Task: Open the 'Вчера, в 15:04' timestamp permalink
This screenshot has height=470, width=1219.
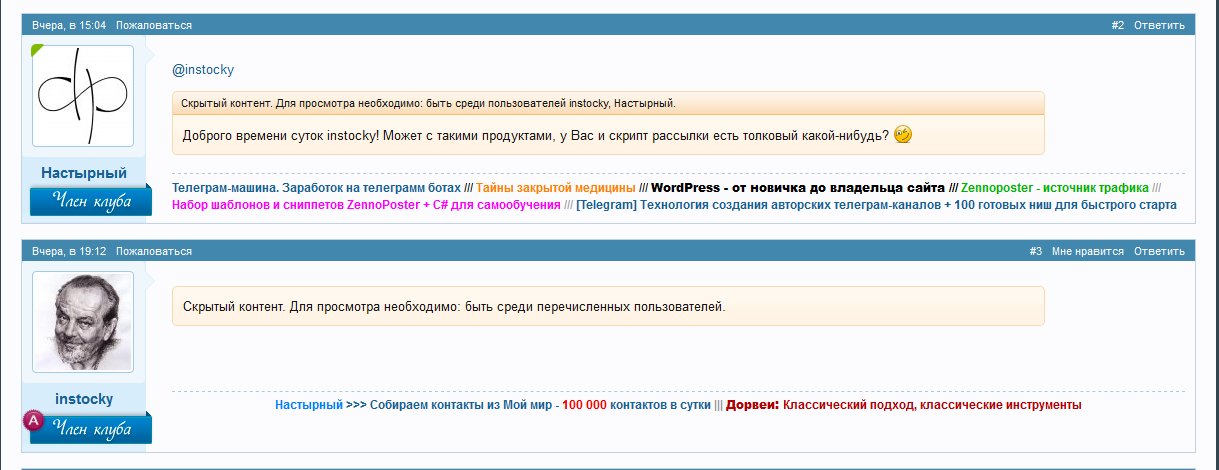Action: point(69,25)
